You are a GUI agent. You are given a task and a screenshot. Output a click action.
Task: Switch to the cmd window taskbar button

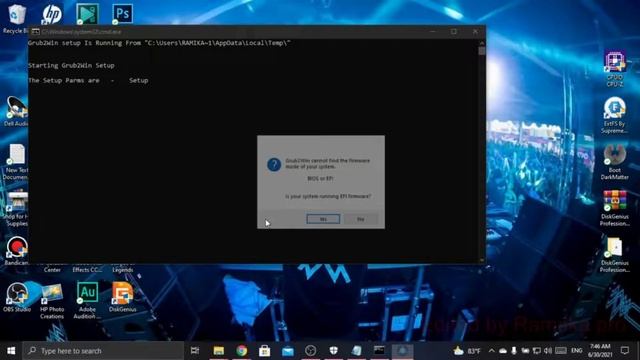coord(379,351)
